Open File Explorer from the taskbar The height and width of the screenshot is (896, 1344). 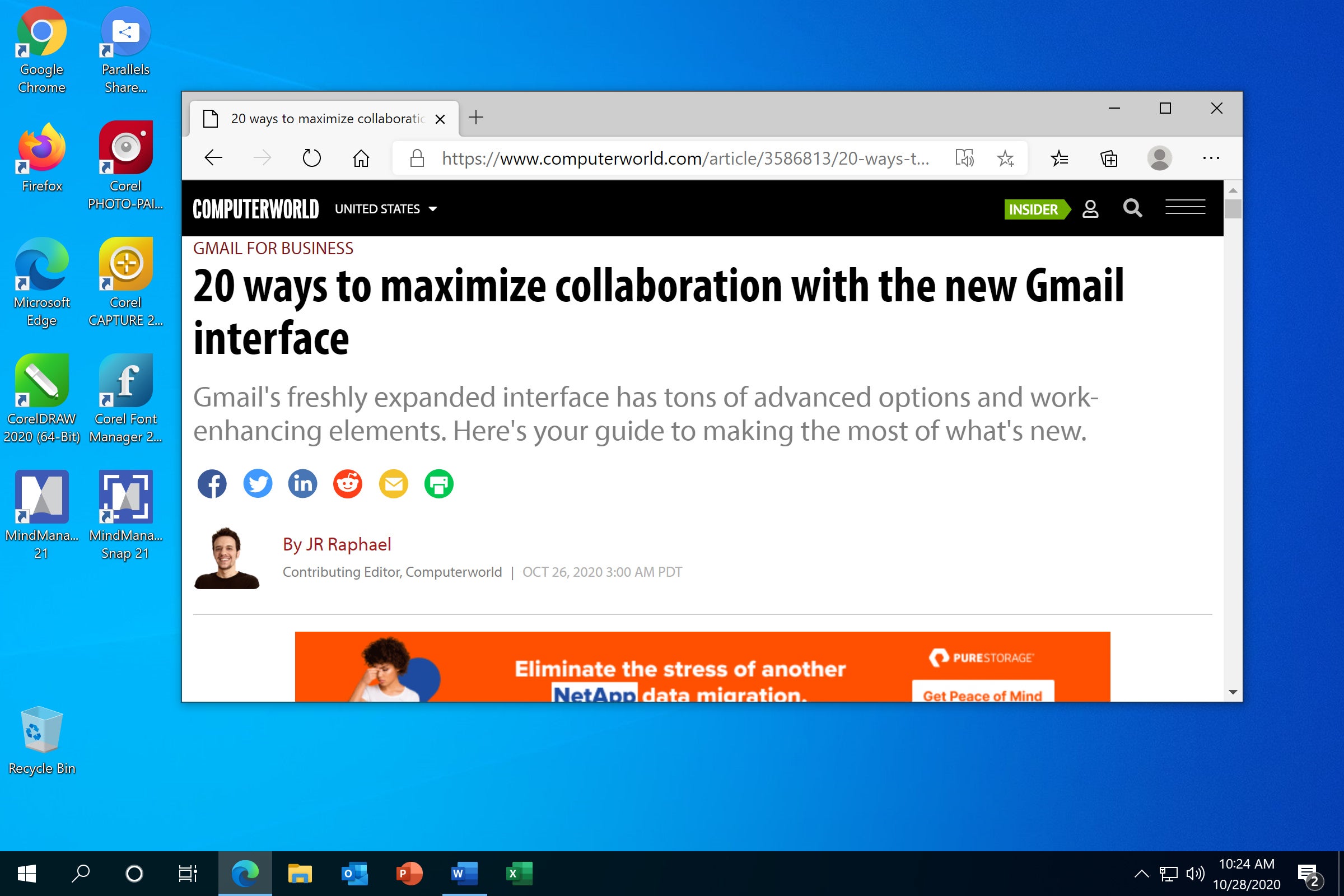tap(300, 873)
